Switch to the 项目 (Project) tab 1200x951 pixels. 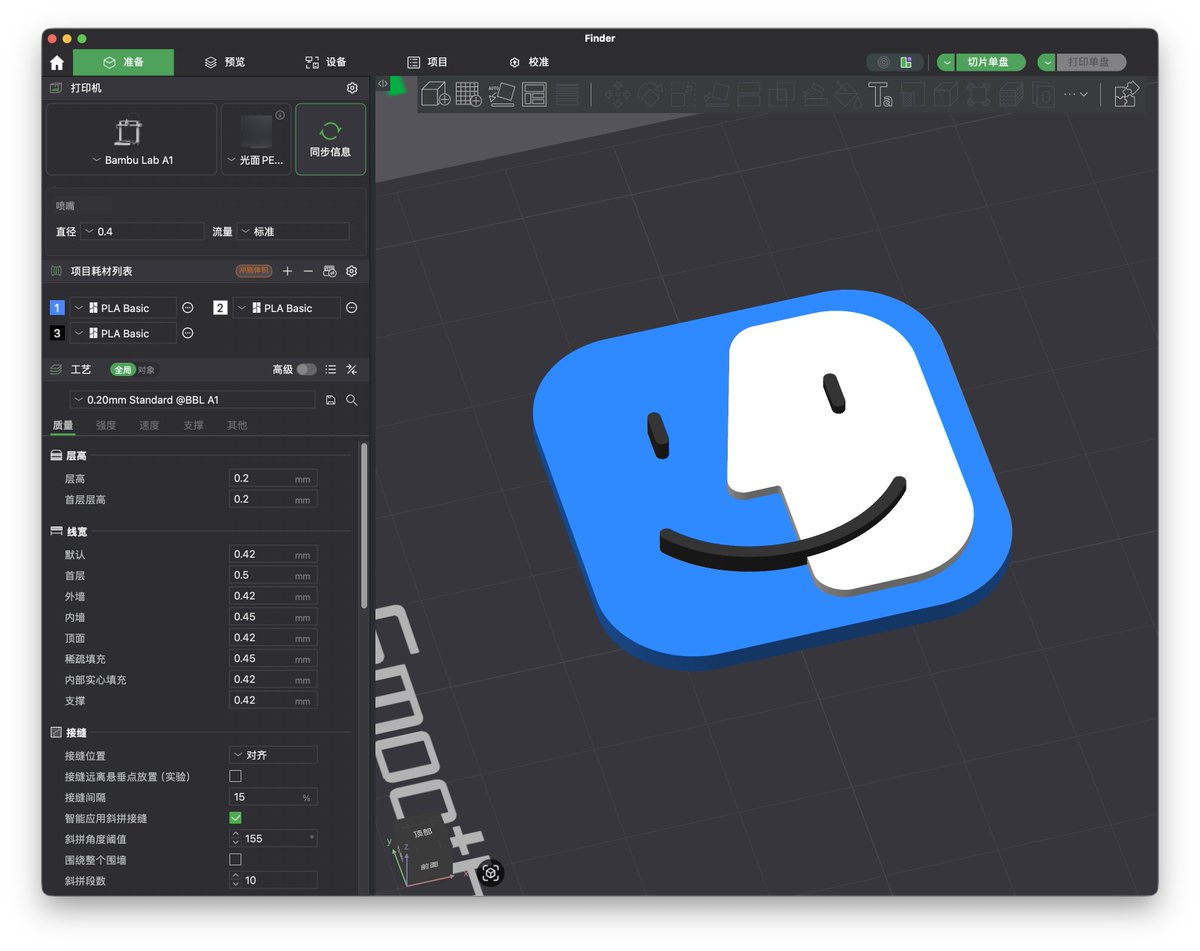[x=428, y=62]
